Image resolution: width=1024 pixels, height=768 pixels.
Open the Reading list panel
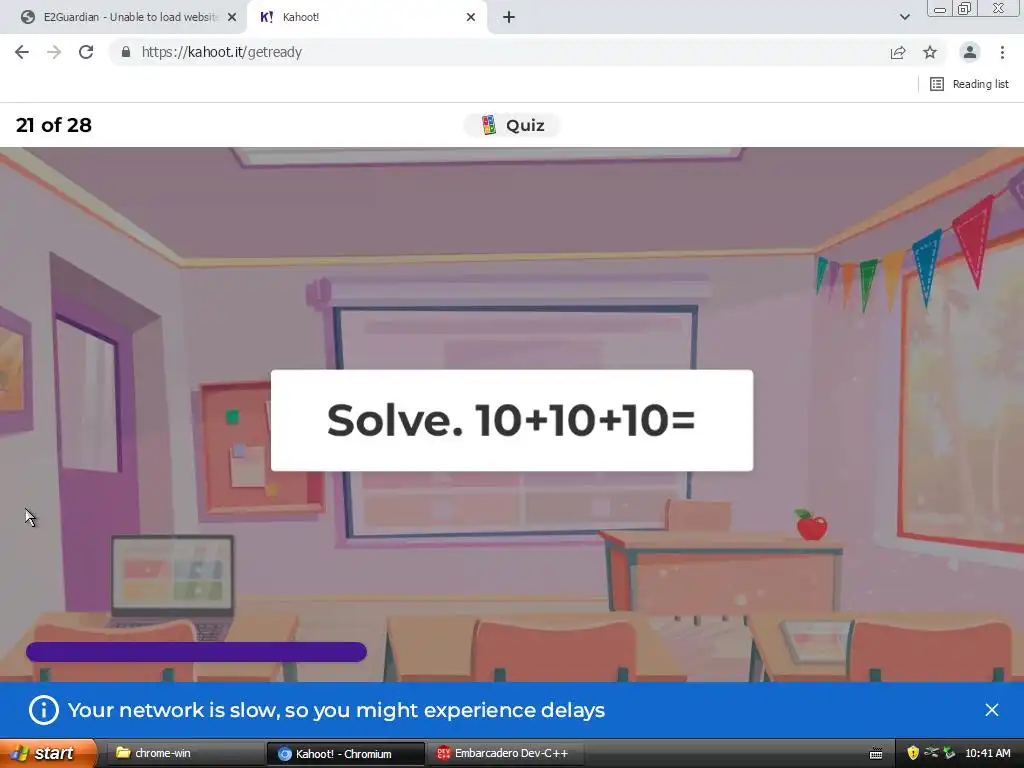click(x=969, y=84)
